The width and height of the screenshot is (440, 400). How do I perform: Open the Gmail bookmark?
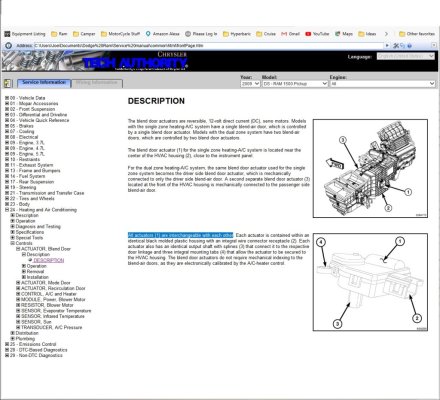click(x=290, y=34)
